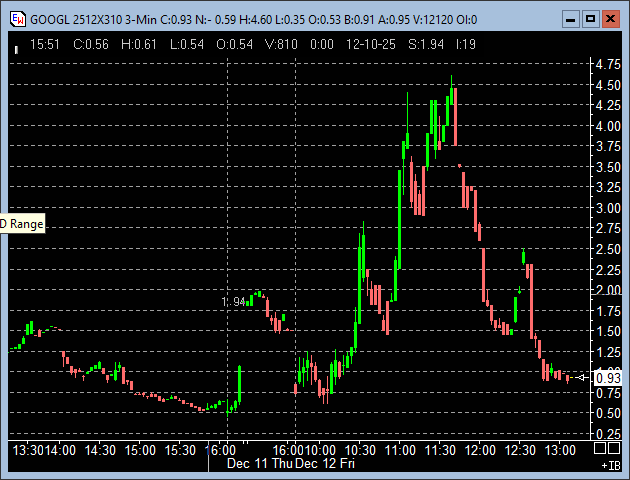Viewport: 630px width, 480px height.
Task: Click the last-price arrow marker beside 0.93
Action: tap(585, 377)
